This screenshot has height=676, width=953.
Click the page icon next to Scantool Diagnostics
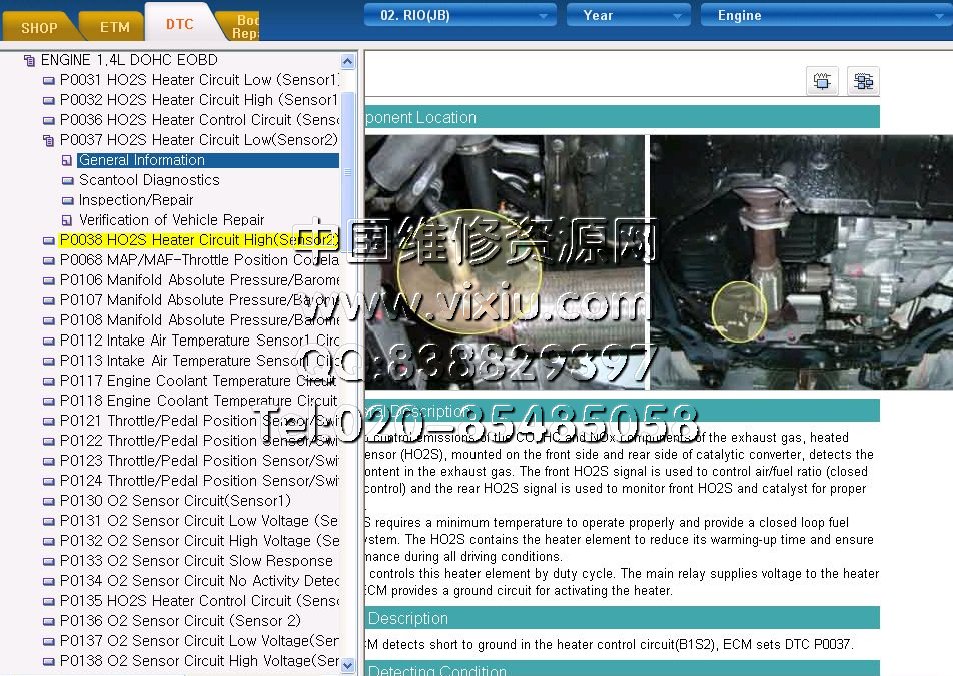(67, 180)
